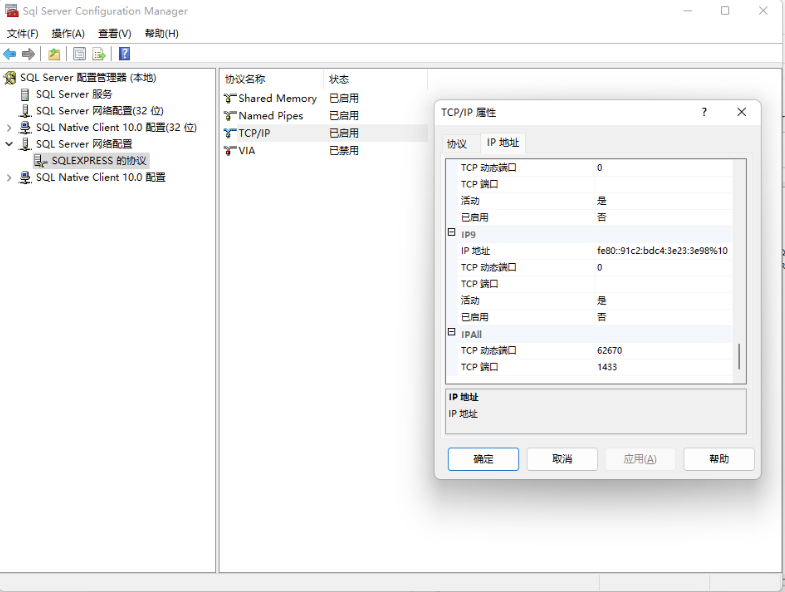Click the app icon in title bar

click(11, 11)
